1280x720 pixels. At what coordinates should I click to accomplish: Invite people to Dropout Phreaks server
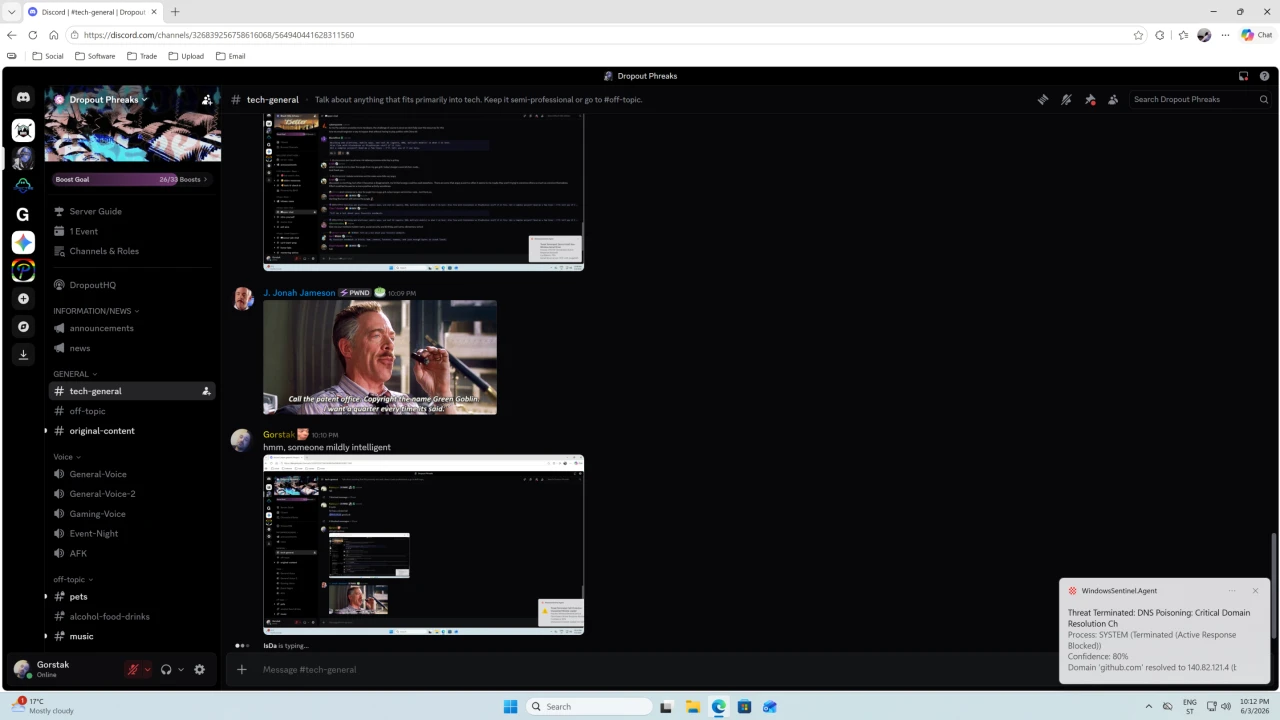pyautogui.click(x=207, y=99)
